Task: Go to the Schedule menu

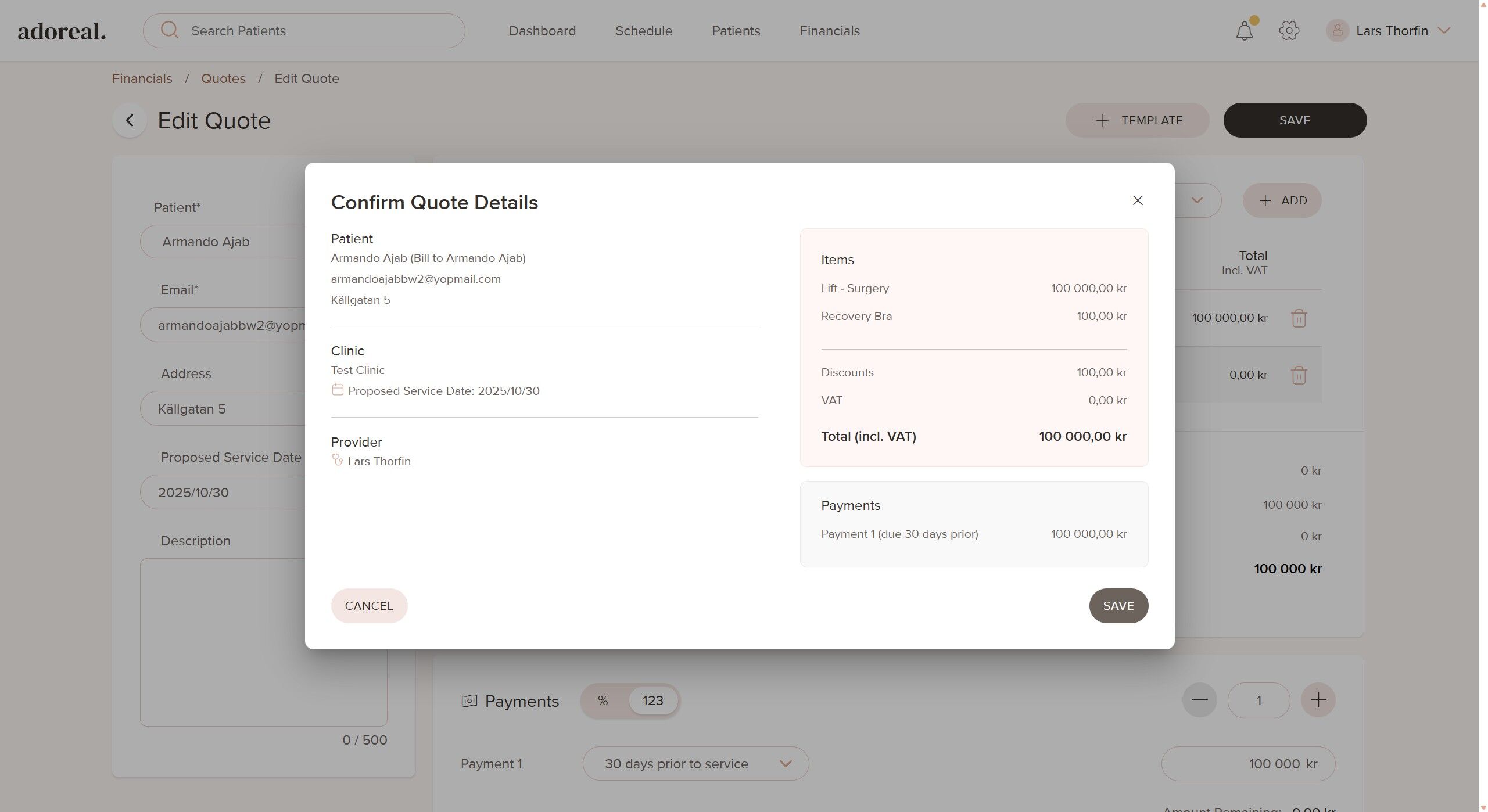Action: click(x=643, y=31)
